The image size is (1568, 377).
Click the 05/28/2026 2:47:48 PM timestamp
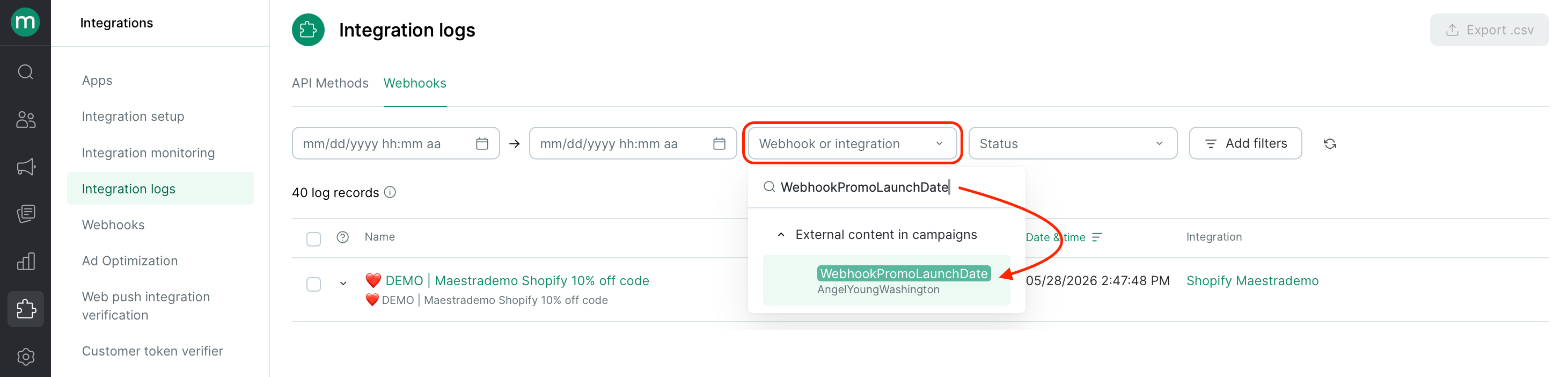click(x=1097, y=280)
